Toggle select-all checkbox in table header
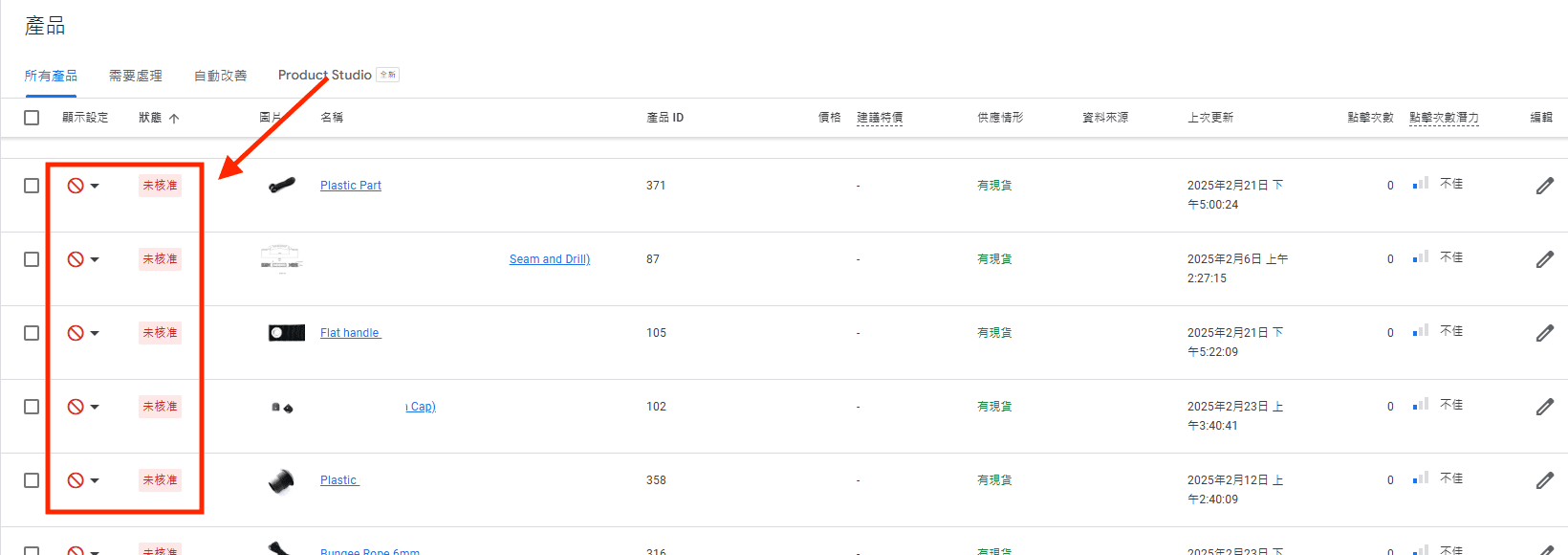 tap(32, 118)
